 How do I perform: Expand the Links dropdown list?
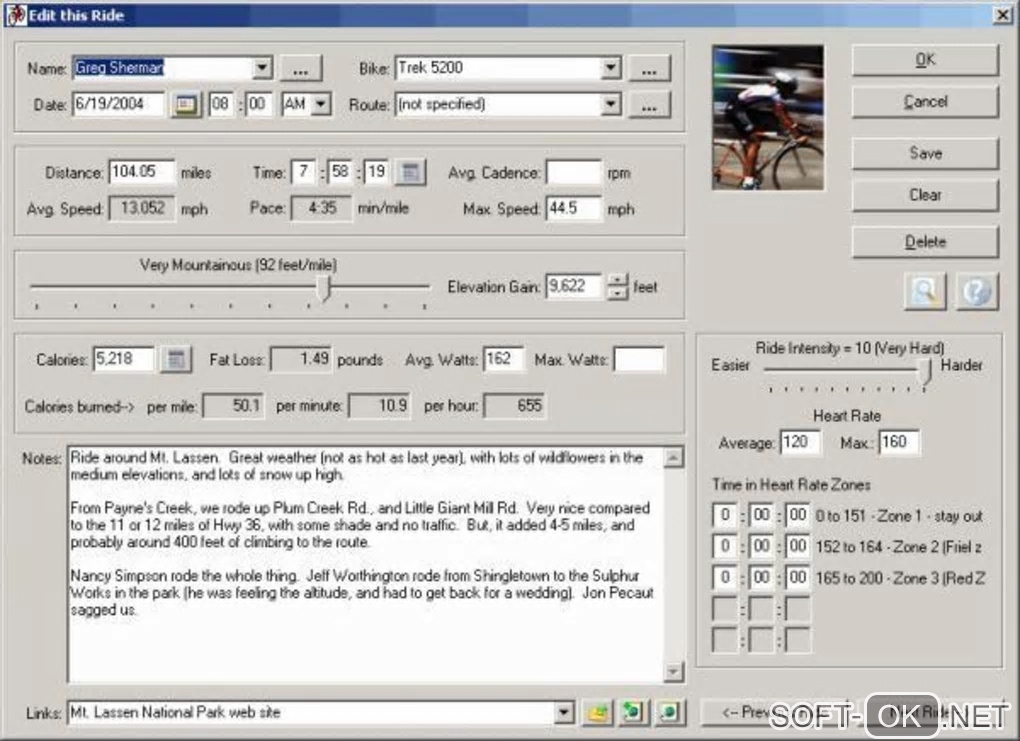coord(564,712)
